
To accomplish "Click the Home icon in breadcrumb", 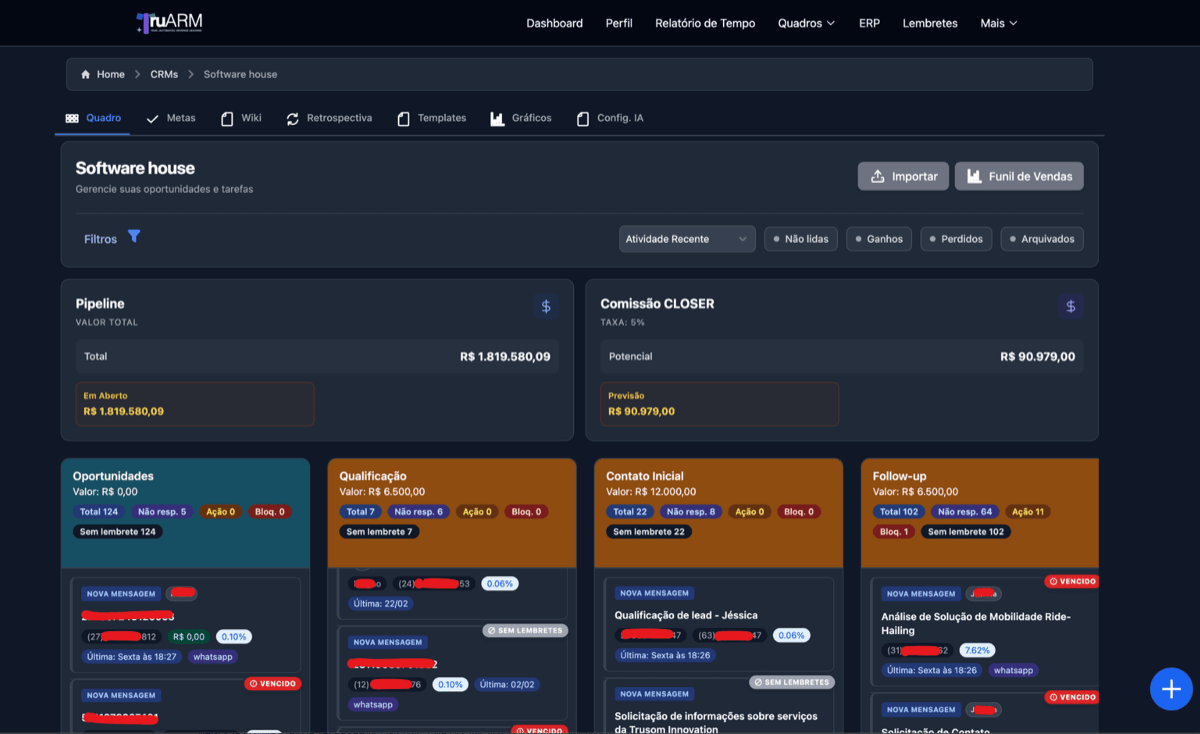I will [86, 74].
